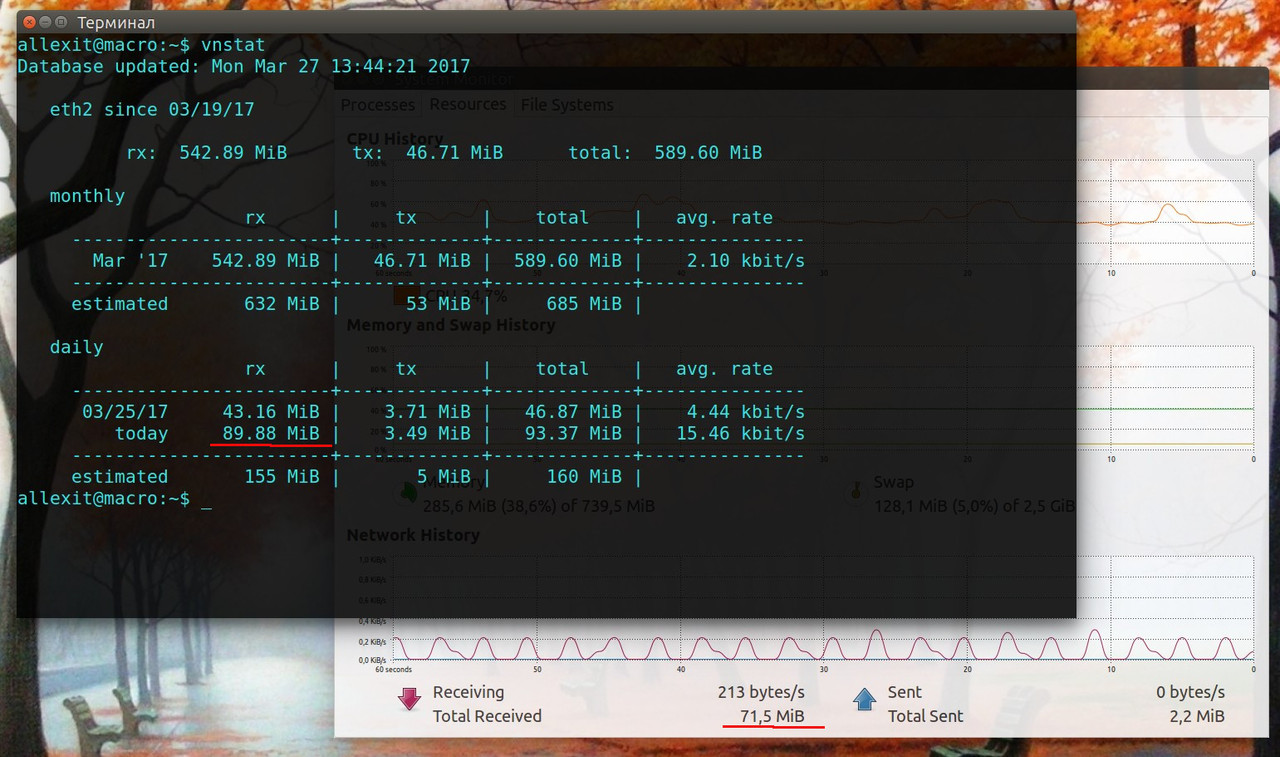Click the 'Total Sent' label
The image size is (1280, 757).
coord(925,716)
